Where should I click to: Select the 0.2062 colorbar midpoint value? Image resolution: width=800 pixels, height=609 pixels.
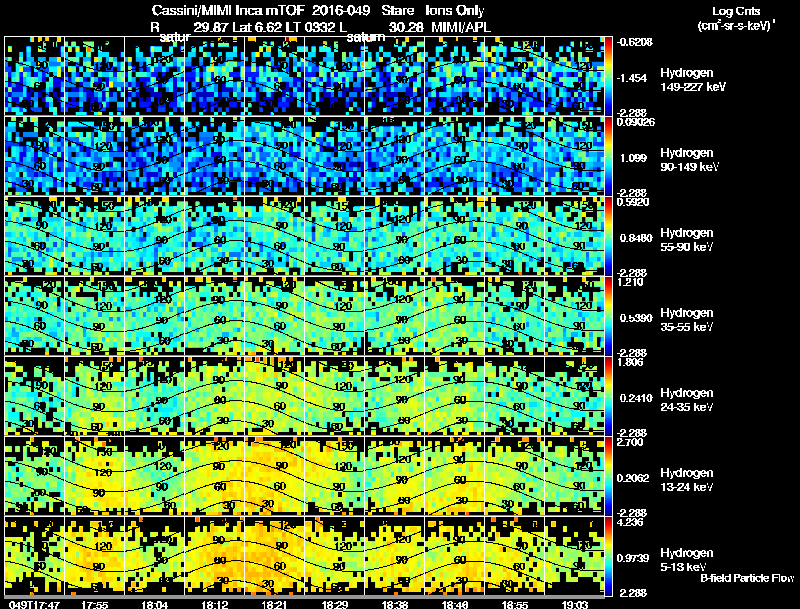(x=635, y=478)
